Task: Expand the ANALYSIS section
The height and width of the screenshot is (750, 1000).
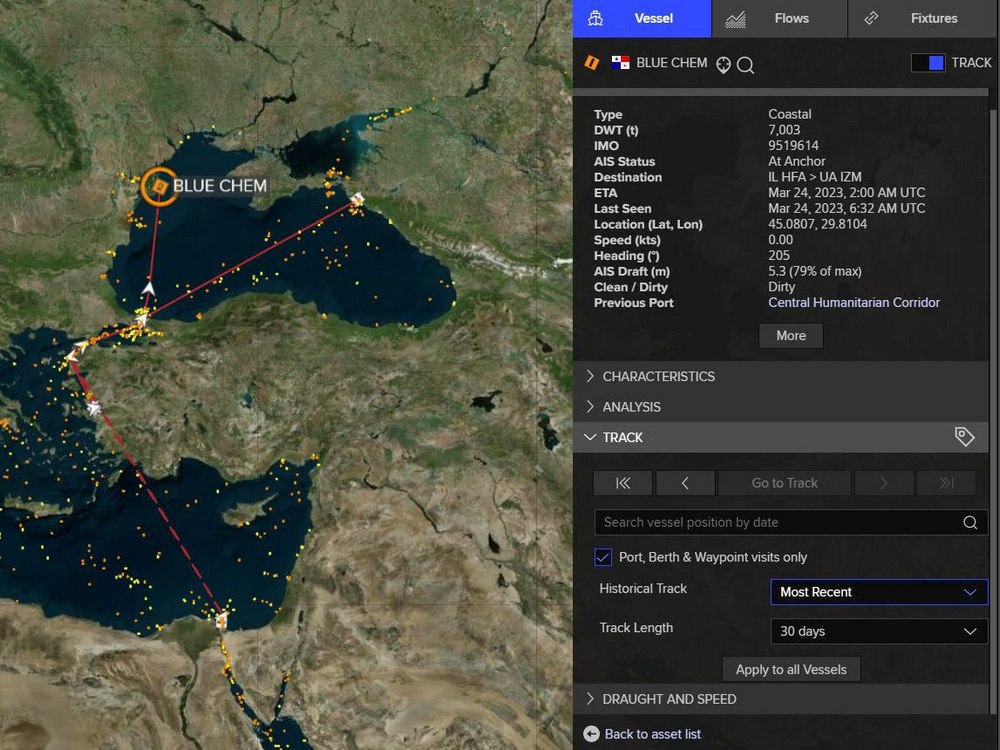Action: tap(631, 407)
